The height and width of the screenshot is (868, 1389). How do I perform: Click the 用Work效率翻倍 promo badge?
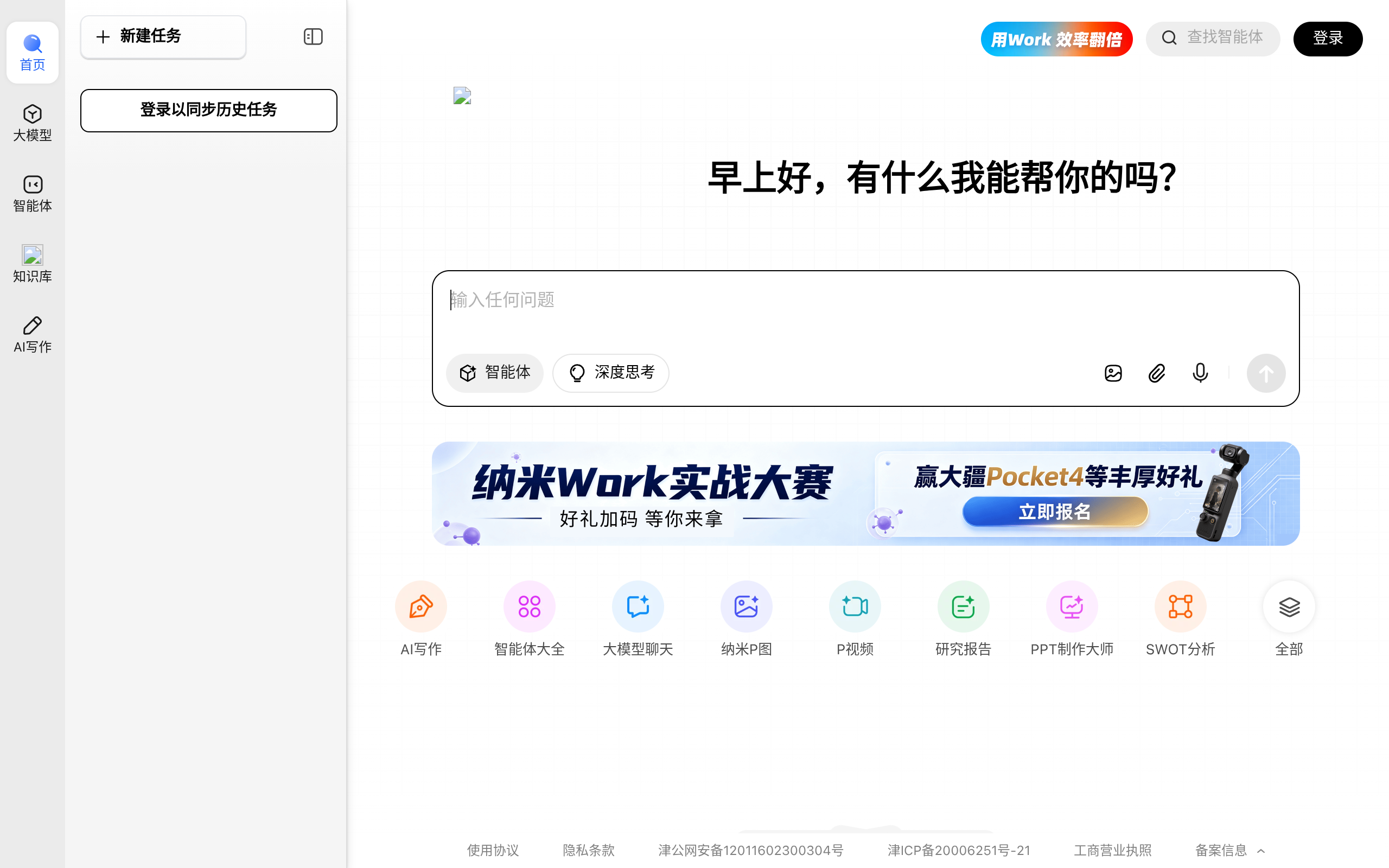pos(1056,39)
